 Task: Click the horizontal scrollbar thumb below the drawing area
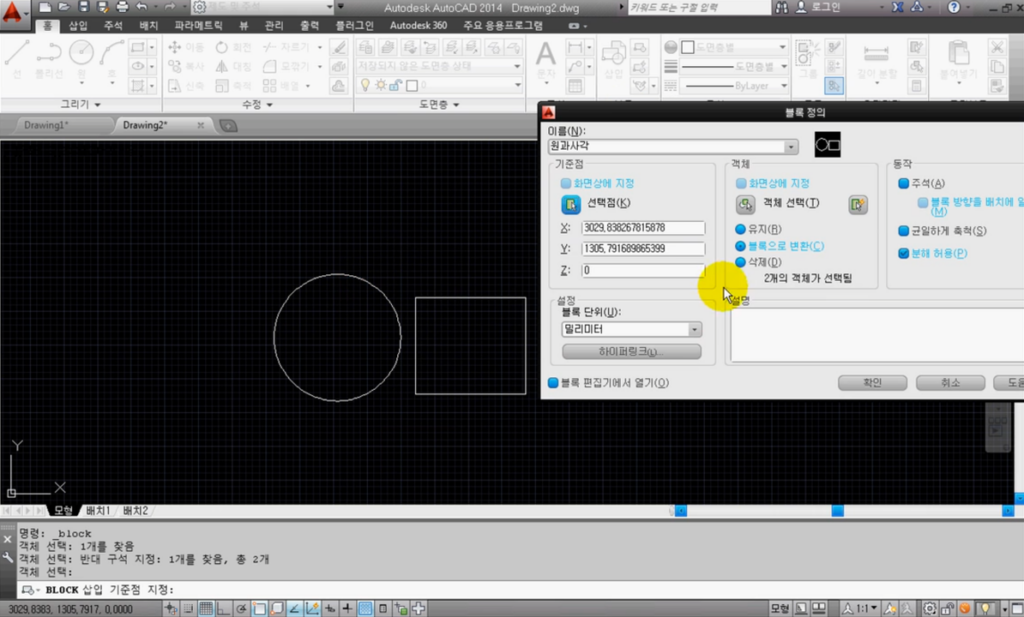pos(837,511)
